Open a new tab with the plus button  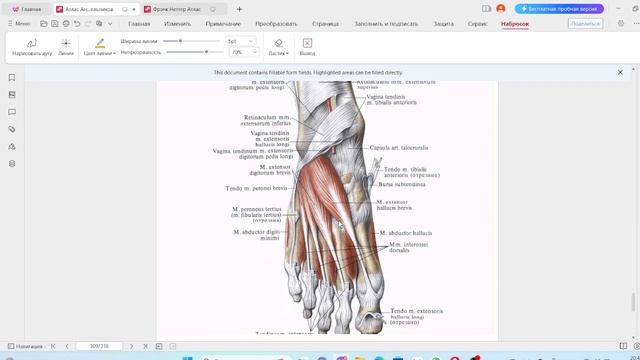(x=240, y=9)
